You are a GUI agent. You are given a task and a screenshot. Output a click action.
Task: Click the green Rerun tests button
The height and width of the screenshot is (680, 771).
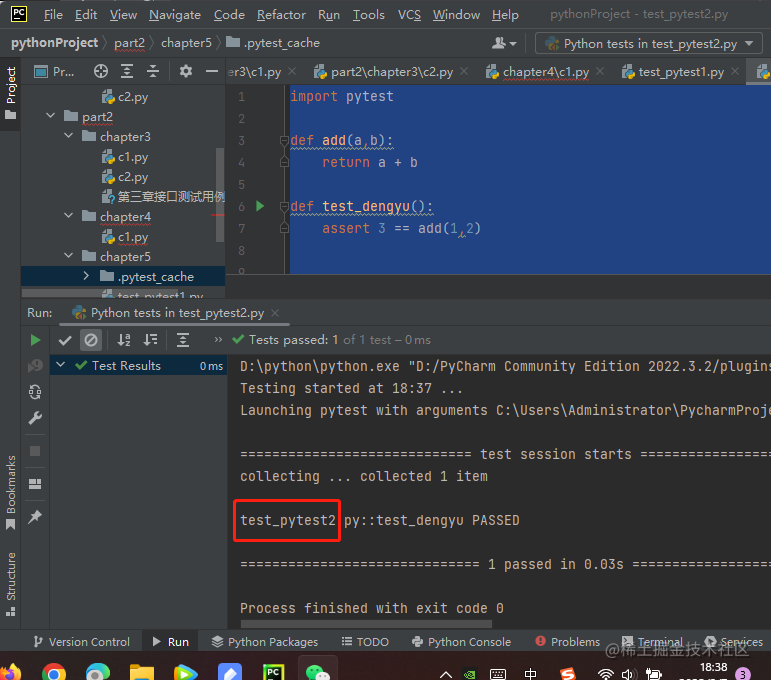(x=36, y=340)
